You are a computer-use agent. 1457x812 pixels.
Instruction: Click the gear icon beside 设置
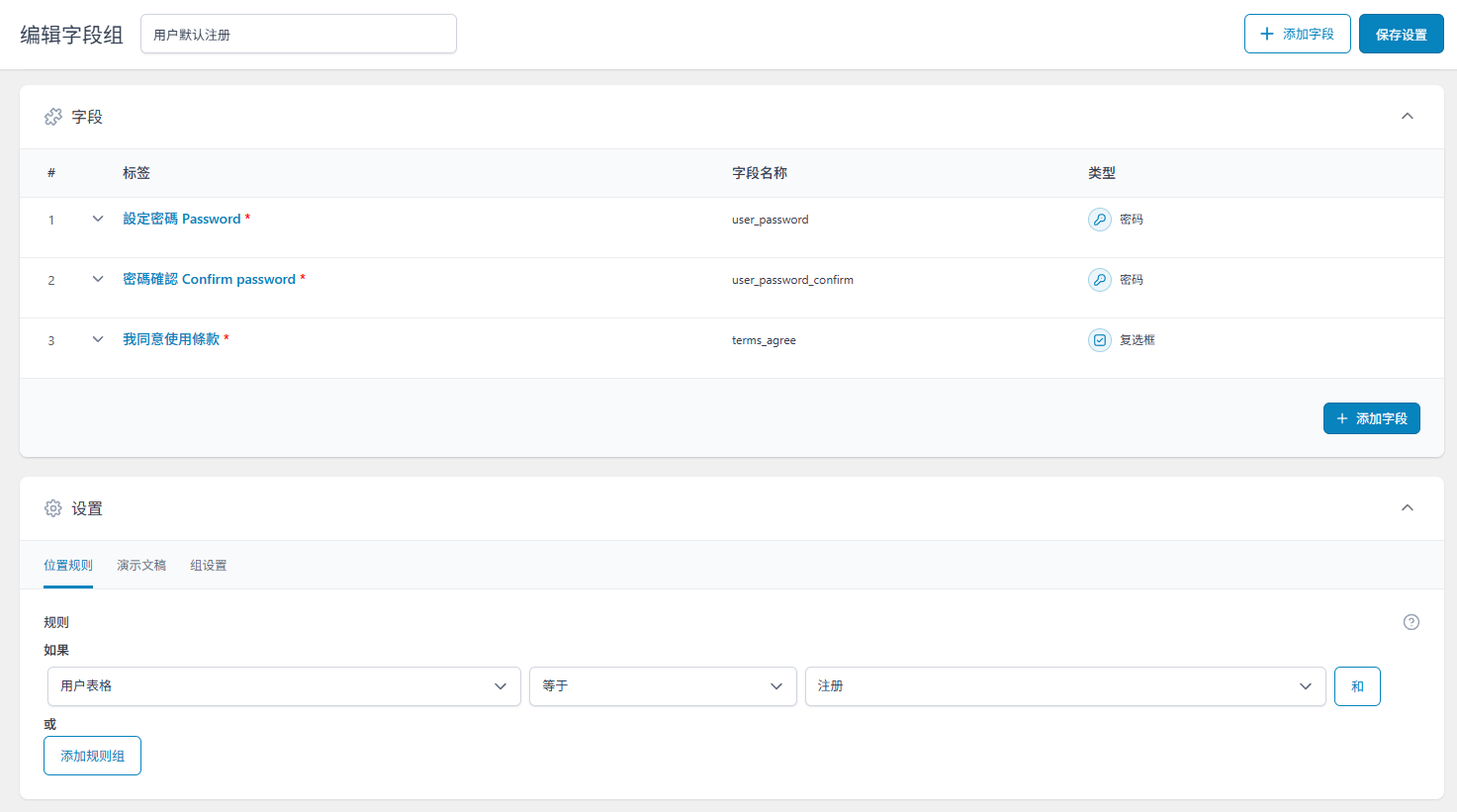53,508
